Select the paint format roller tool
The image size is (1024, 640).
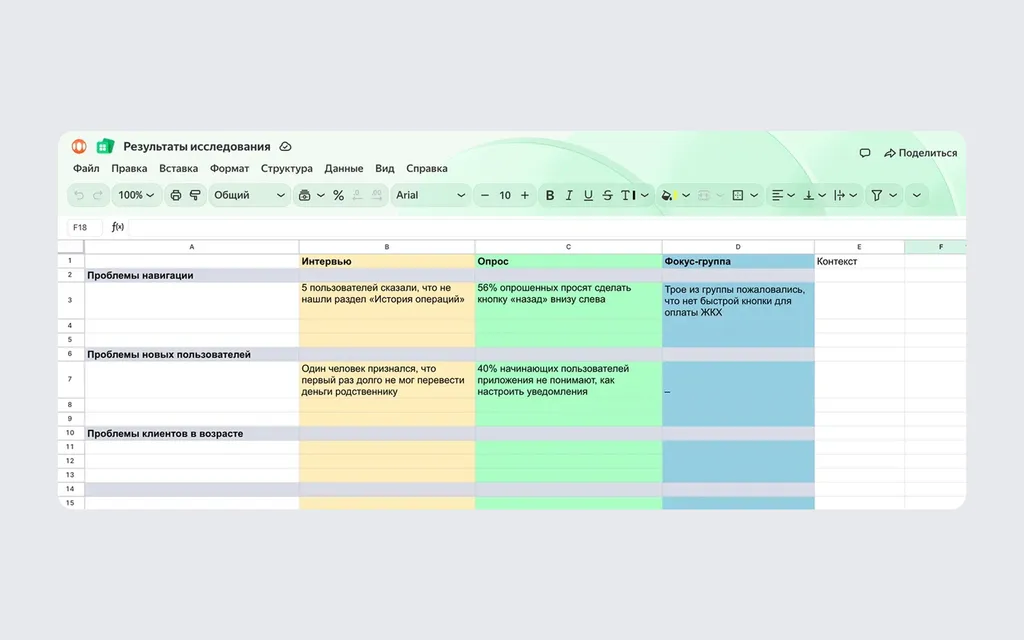(195, 195)
